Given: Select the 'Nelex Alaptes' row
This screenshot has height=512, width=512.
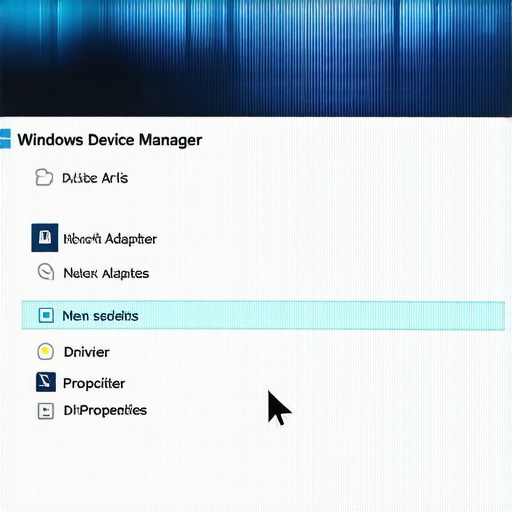Looking at the screenshot, I should [106, 274].
